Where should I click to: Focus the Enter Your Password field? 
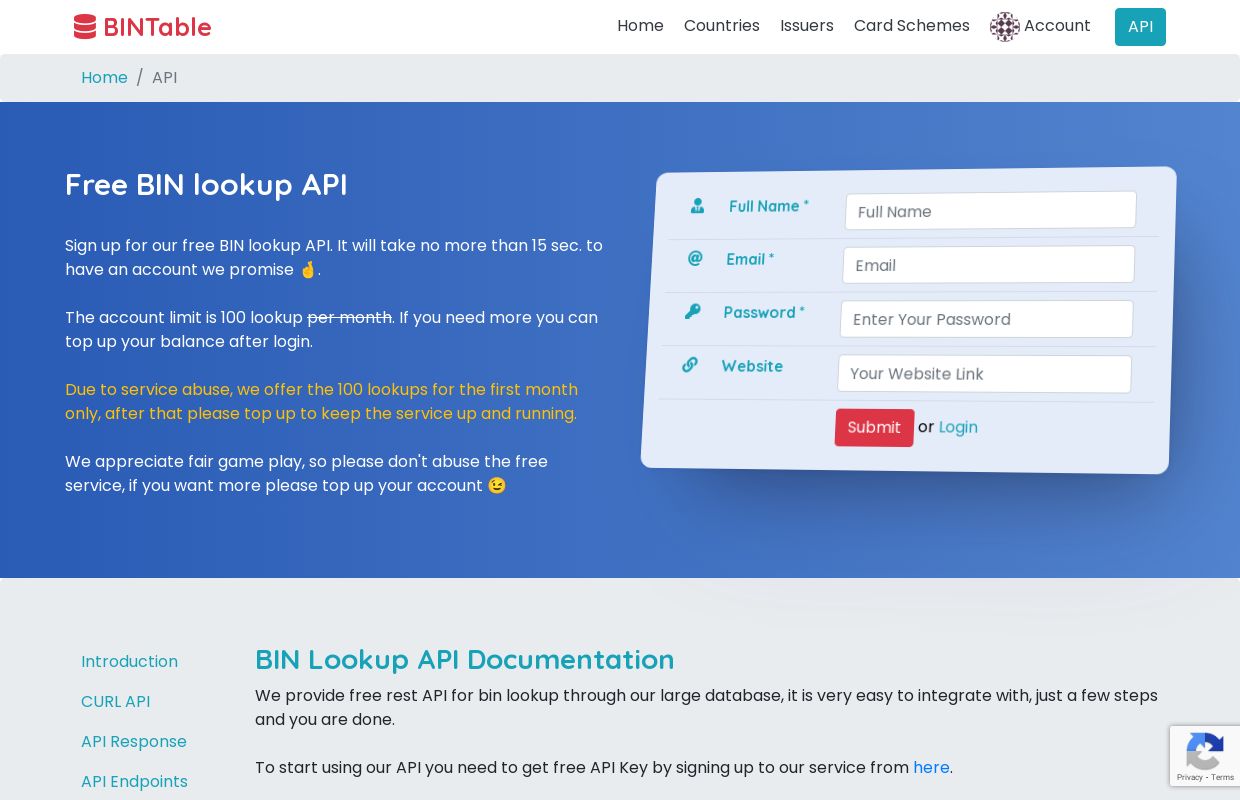click(986, 319)
